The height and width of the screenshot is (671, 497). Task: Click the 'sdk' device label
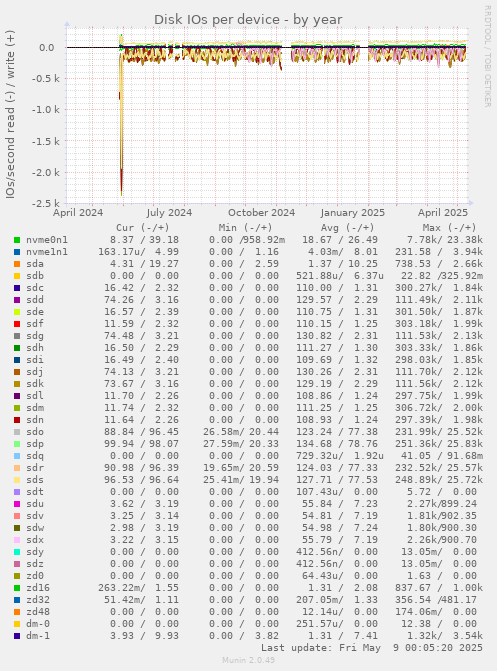pyautogui.click(x=35, y=384)
